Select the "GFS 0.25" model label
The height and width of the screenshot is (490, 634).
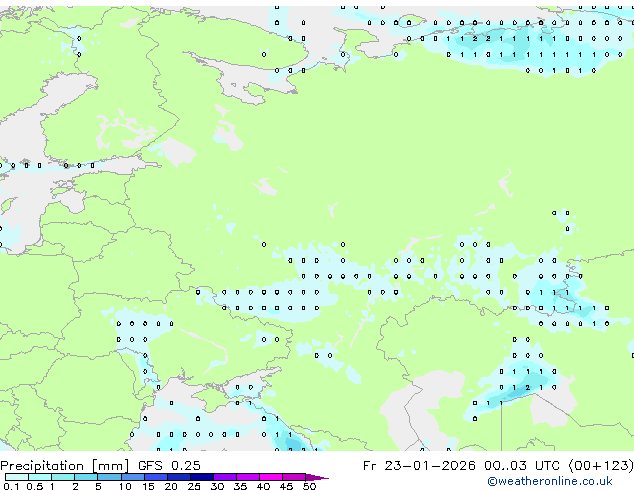pos(169,466)
